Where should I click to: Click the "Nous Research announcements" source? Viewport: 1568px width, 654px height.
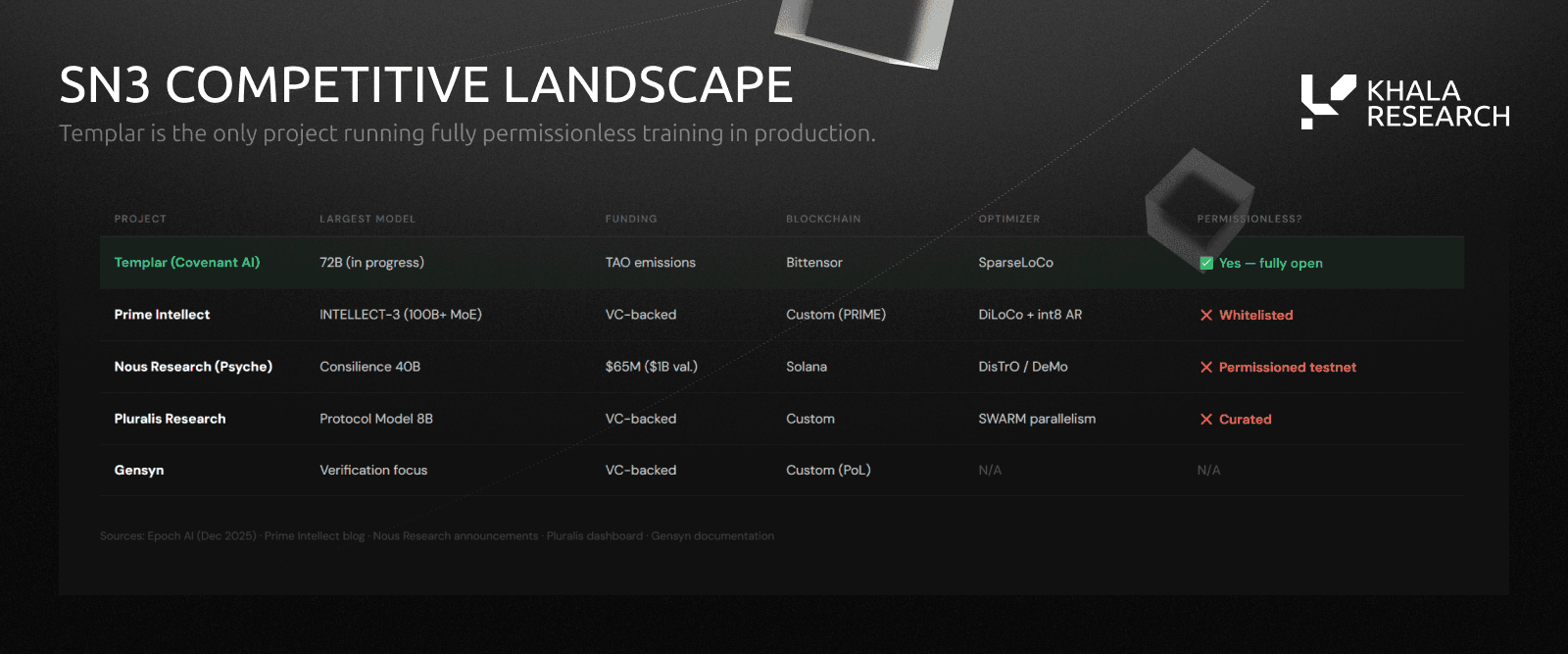[456, 535]
